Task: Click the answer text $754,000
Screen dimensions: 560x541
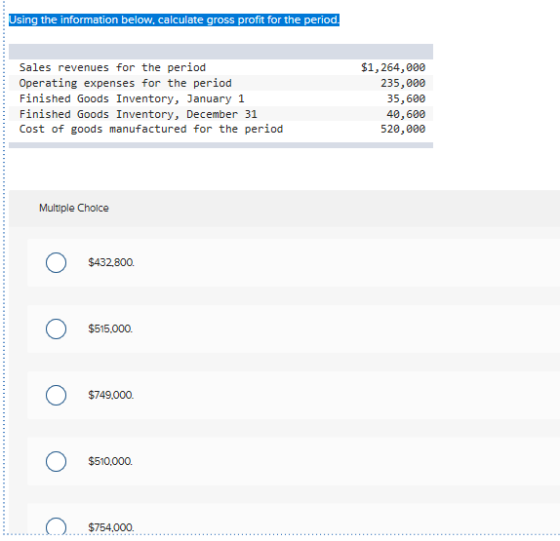Action: (x=111, y=527)
